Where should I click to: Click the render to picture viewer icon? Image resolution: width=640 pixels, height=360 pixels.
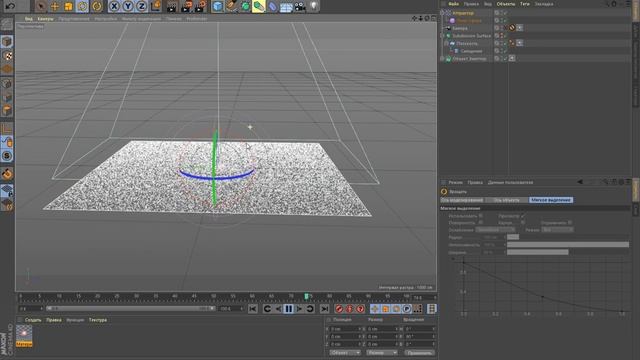coord(187,6)
